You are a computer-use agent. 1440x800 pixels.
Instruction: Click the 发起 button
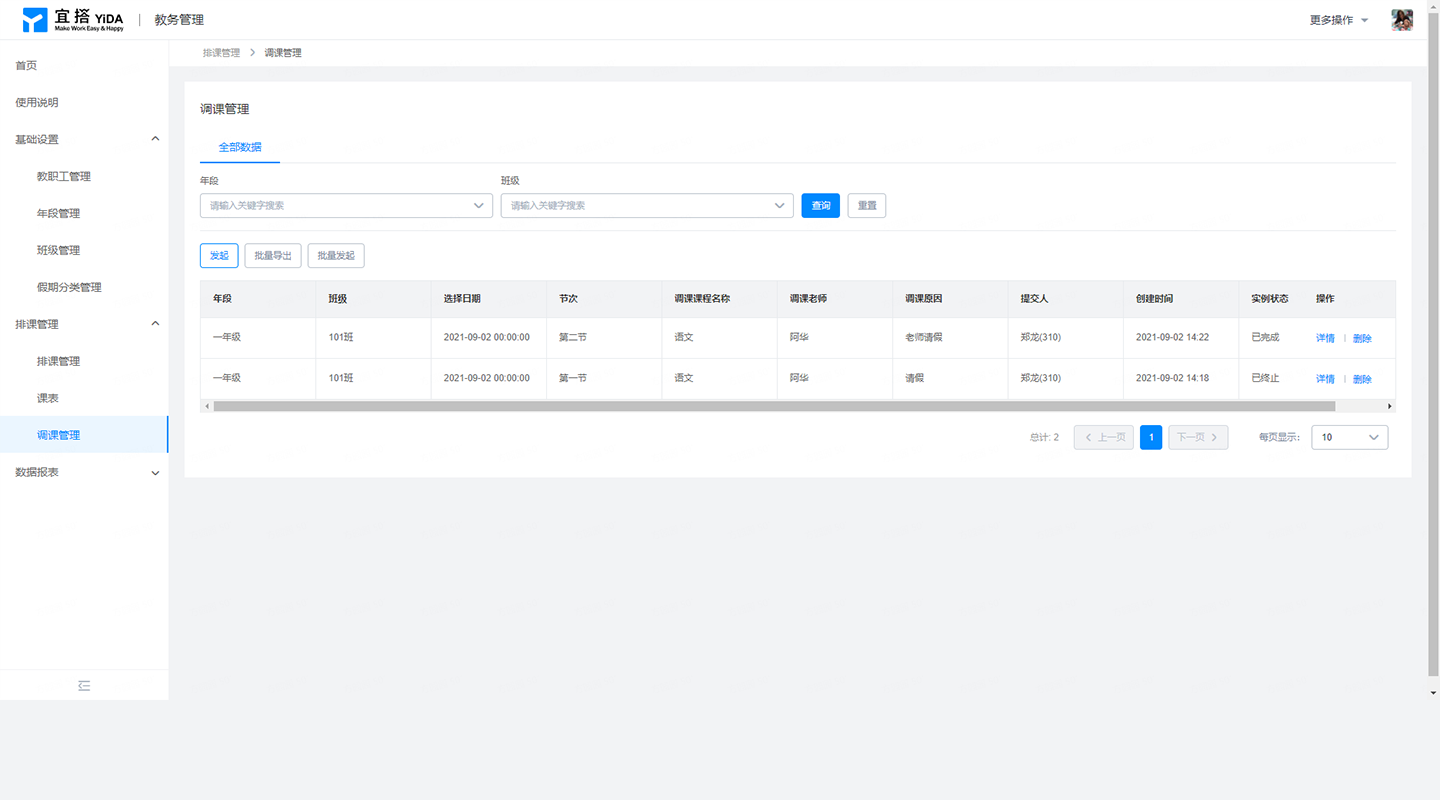point(219,255)
